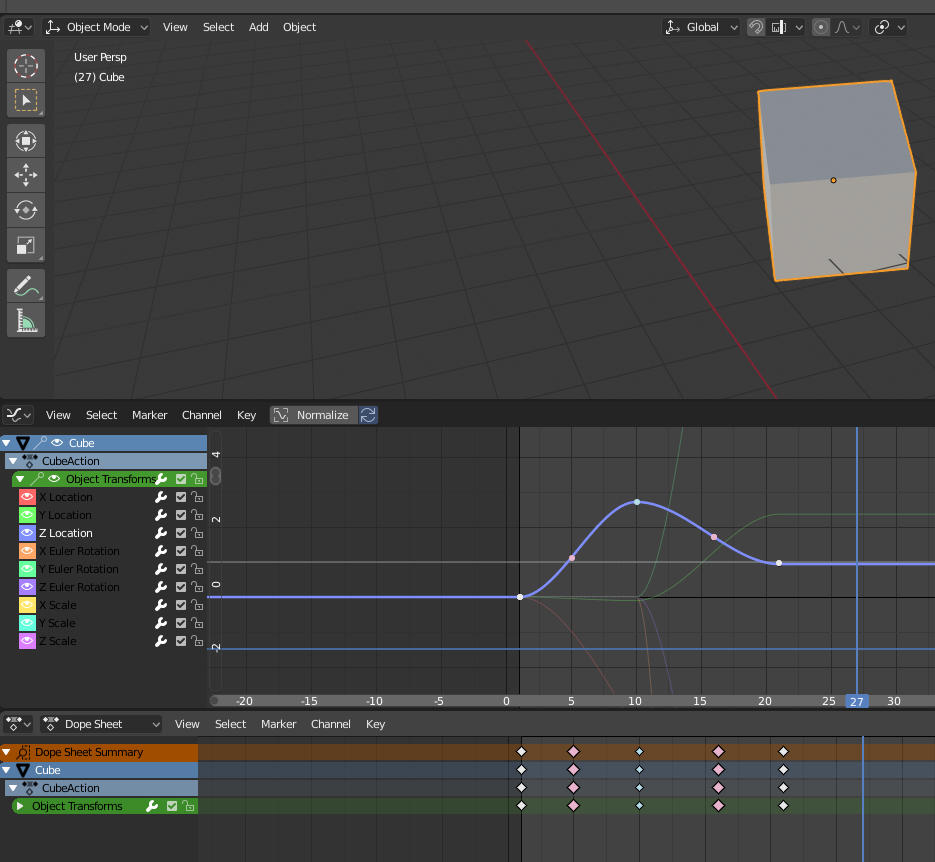Click the frame 27 playhead marker
Image resolution: width=935 pixels, height=862 pixels.
pos(857,702)
